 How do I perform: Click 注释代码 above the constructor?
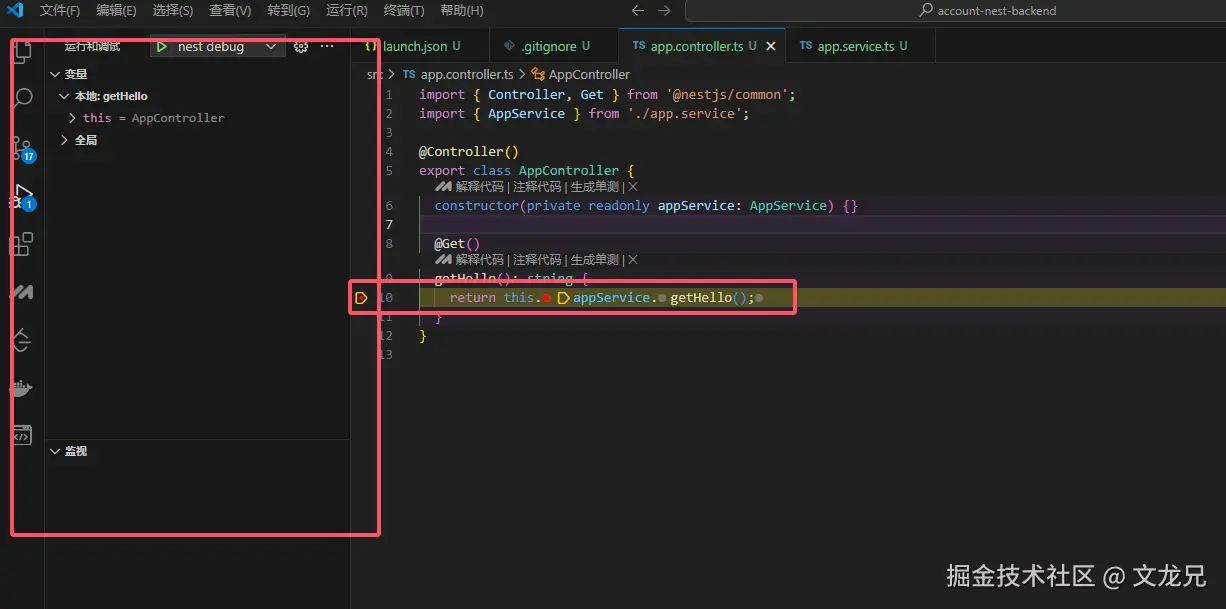pyautogui.click(x=537, y=187)
